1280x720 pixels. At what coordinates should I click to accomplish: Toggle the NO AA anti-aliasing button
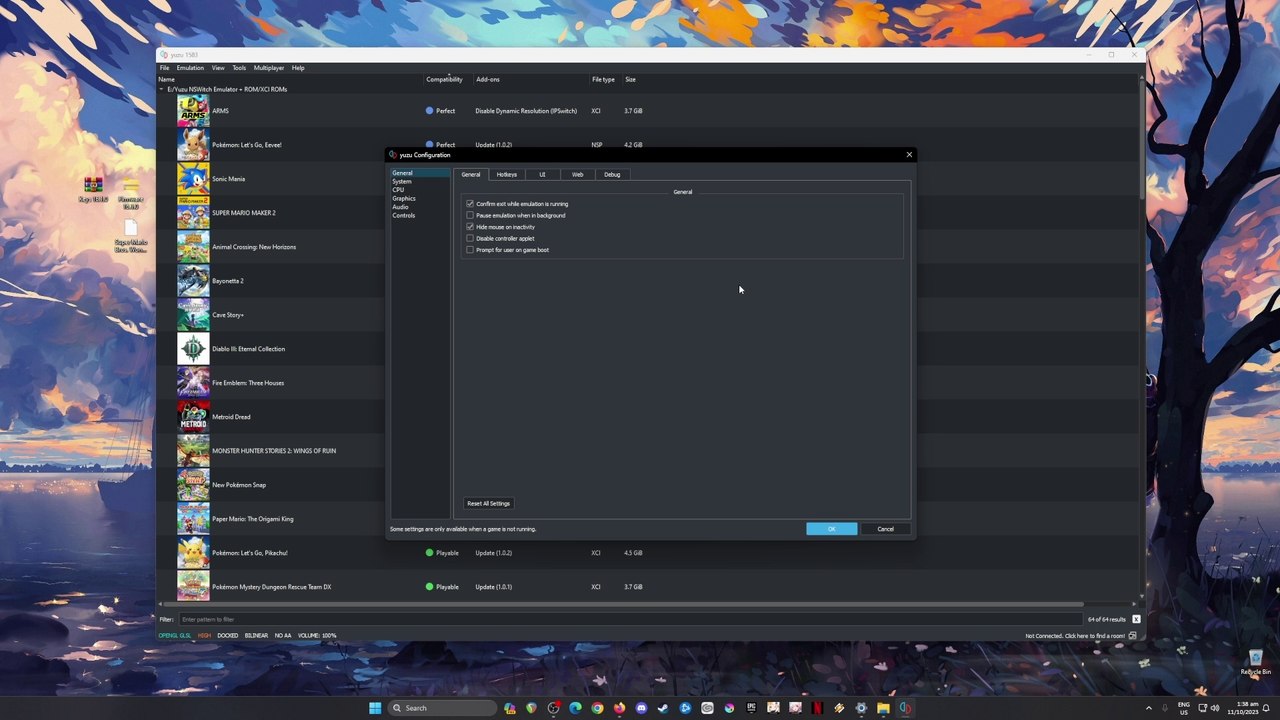coord(283,636)
